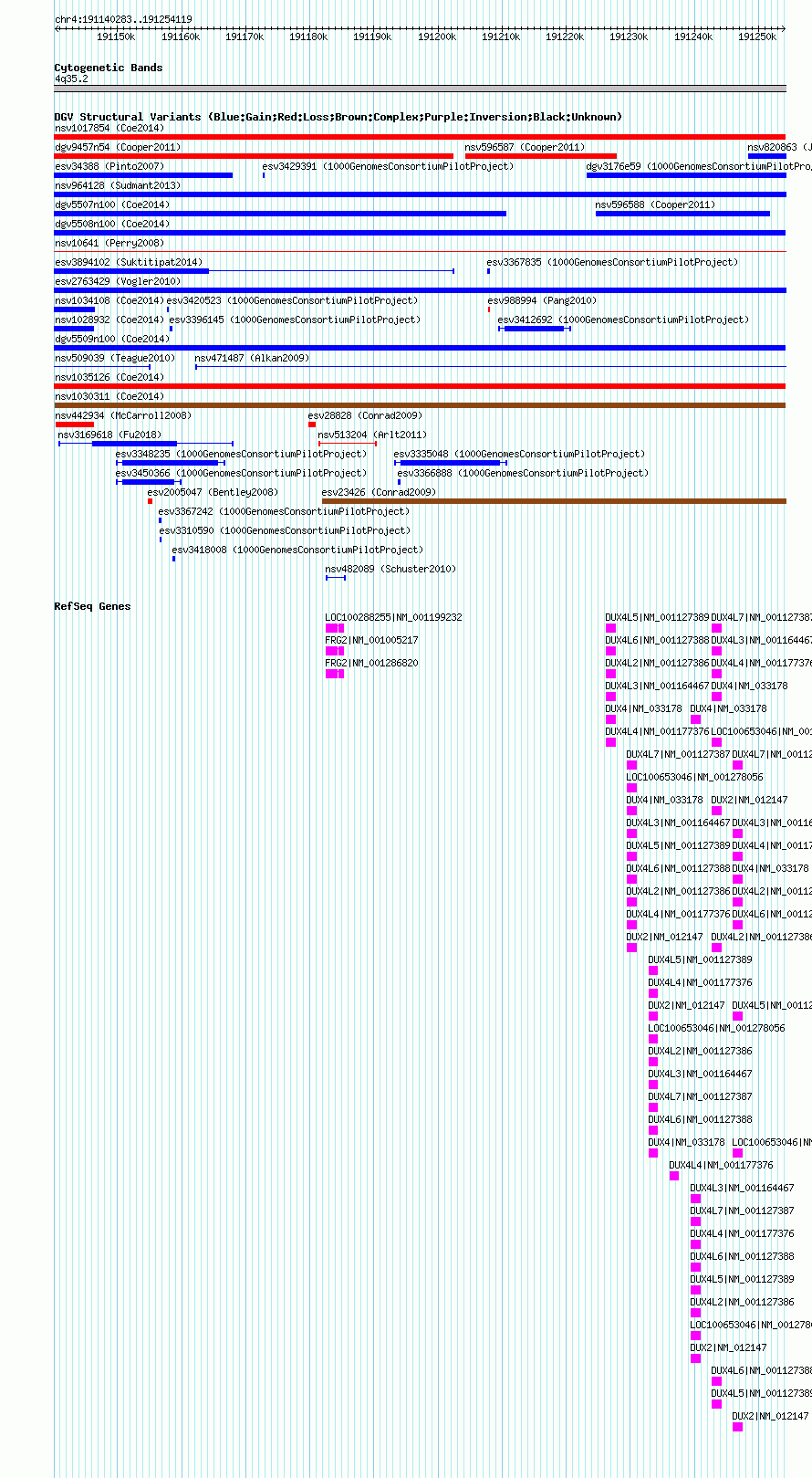Select esv2763429 (Vogler2010) label

coord(118,281)
